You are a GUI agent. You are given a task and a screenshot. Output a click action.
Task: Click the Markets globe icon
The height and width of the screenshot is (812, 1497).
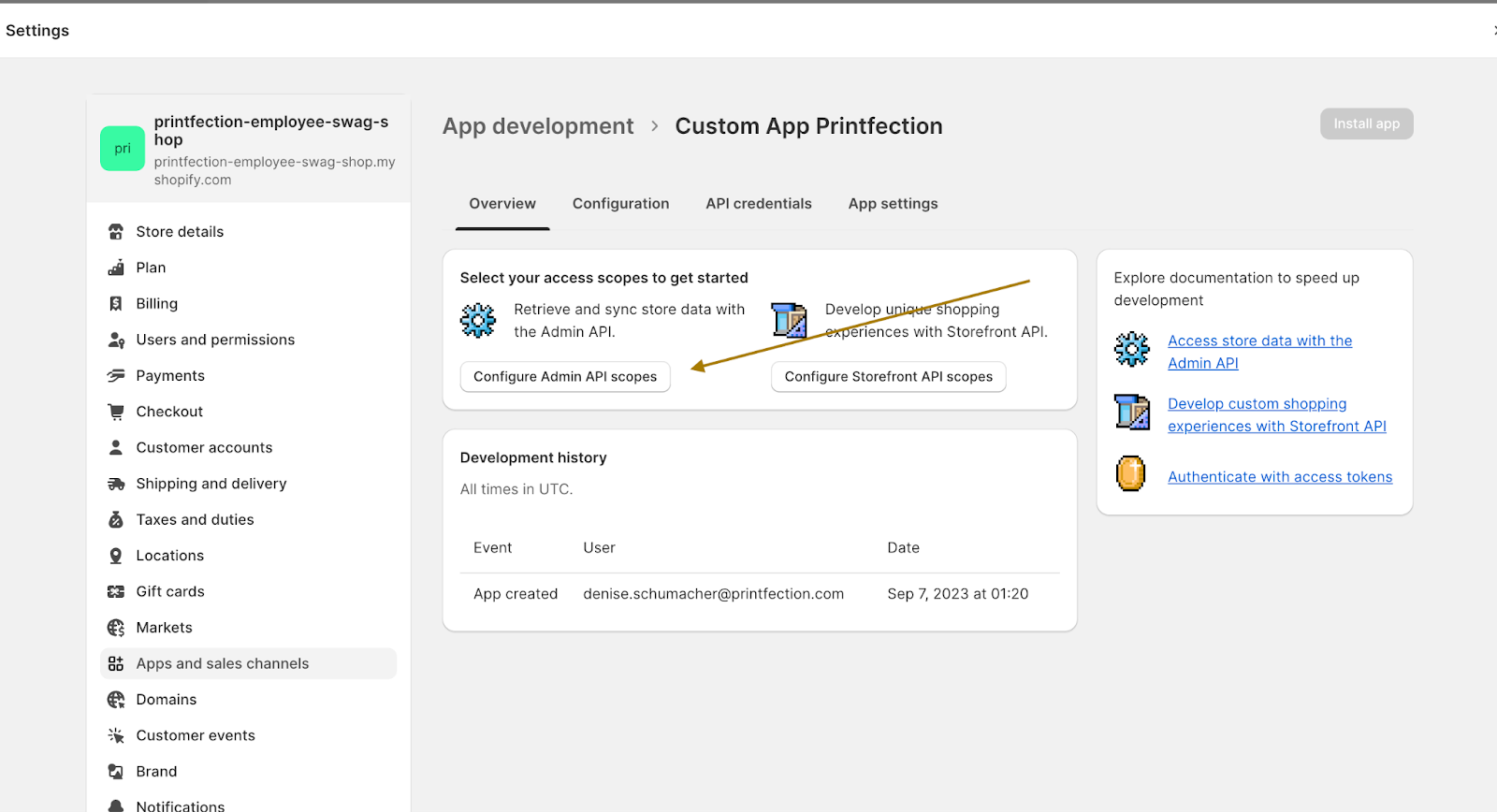pos(116,628)
